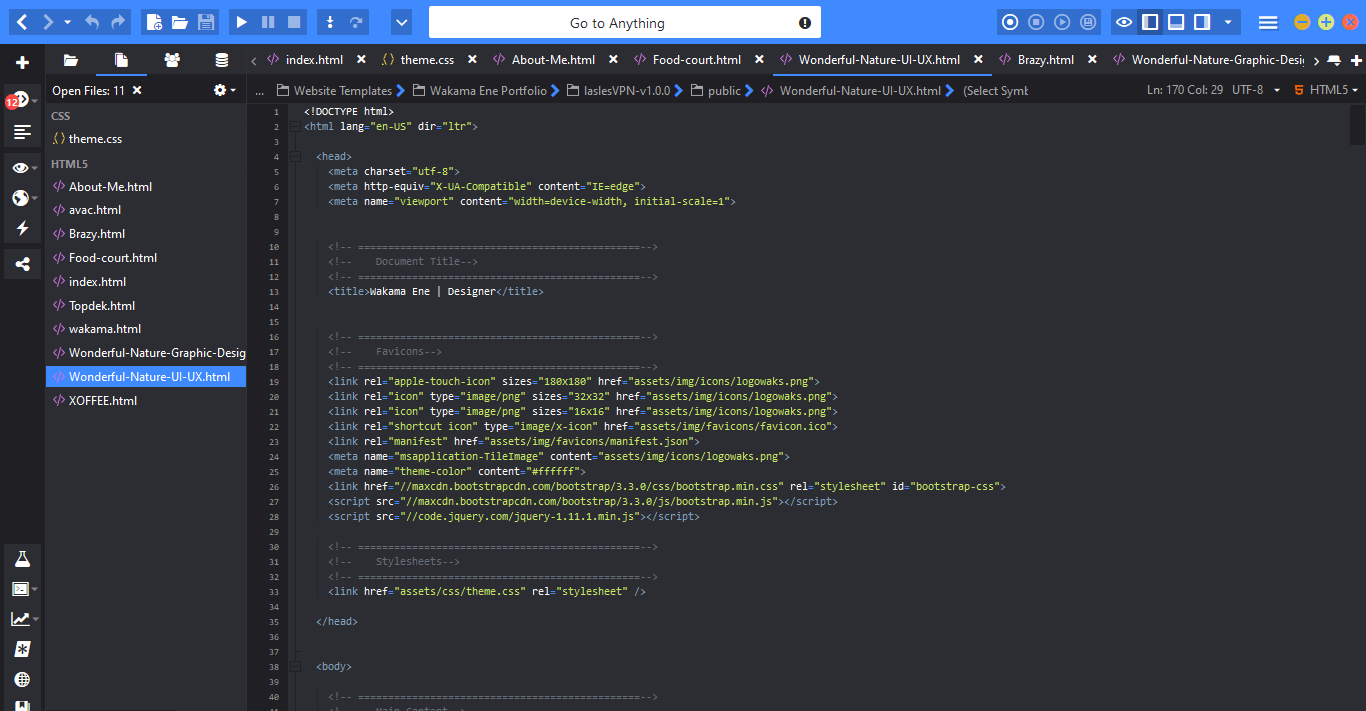Click the Save file icon in toolbar
Image resolution: width=1366 pixels, height=711 pixels.
(206, 22)
